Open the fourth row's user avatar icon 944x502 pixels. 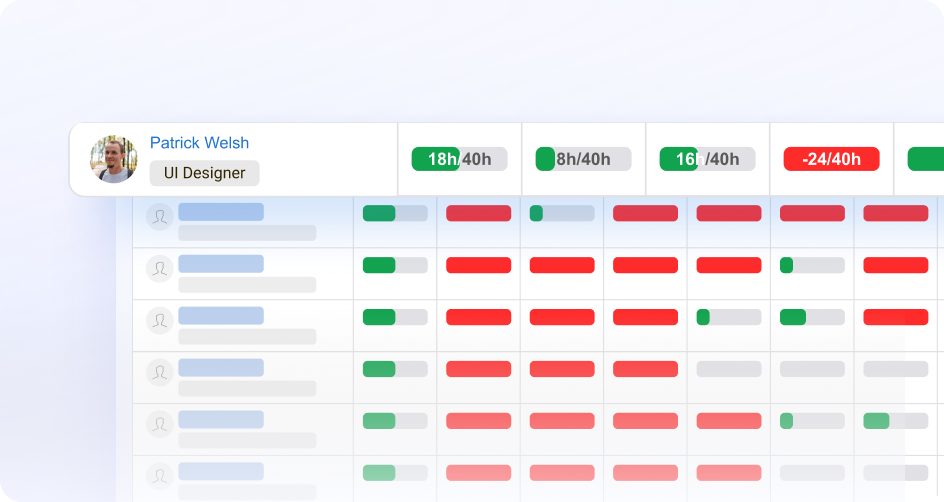point(160,373)
